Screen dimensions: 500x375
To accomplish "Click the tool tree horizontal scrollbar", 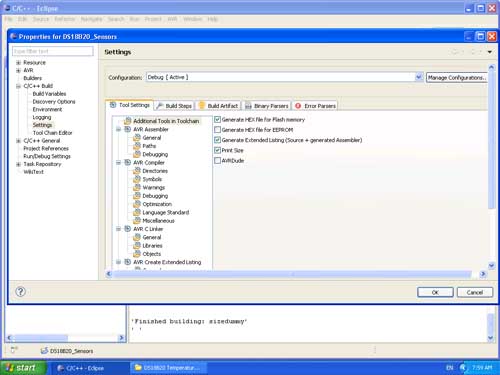I will [292, 274].
